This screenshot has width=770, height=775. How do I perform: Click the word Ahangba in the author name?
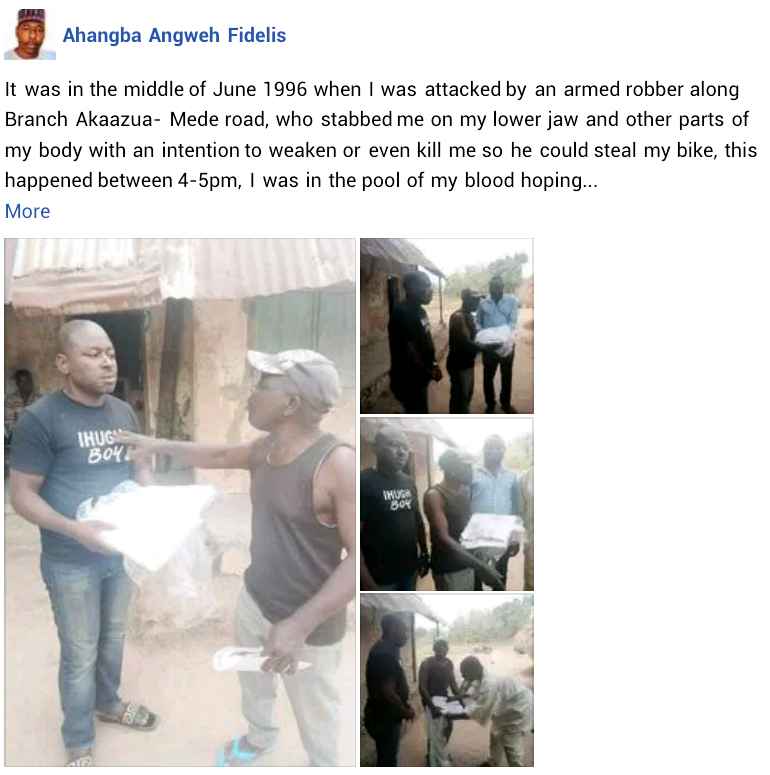coord(102,35)
